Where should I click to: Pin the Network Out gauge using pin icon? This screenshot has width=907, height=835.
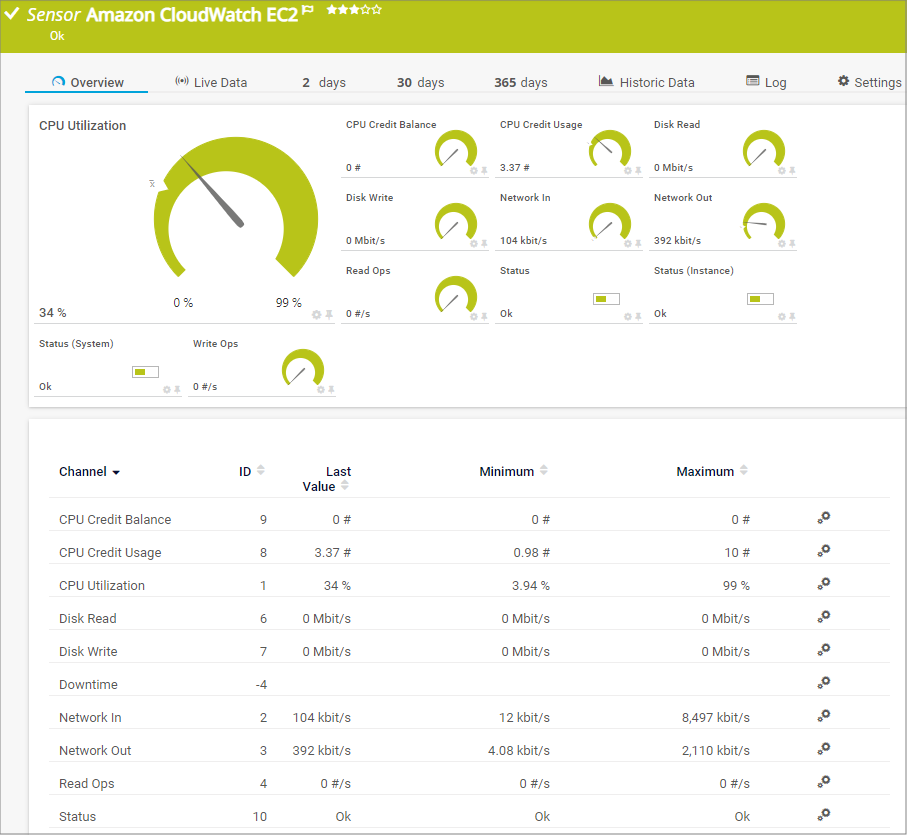pyautogui.click(x=790, y=244)
